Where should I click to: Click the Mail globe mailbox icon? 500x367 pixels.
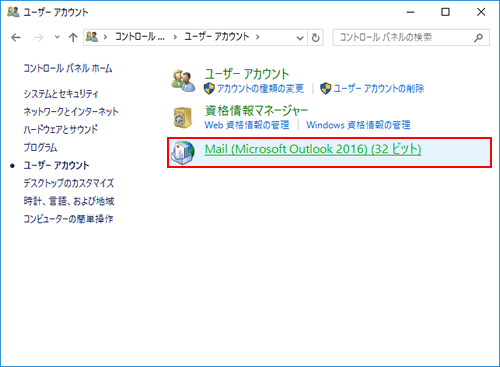183,152
